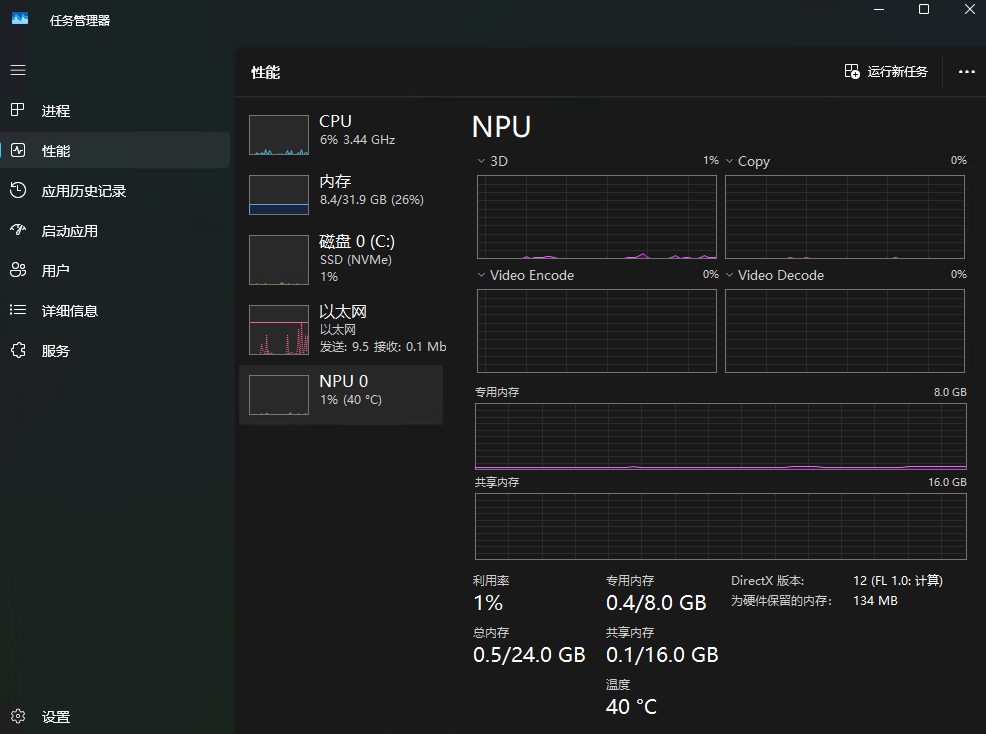Collapse the Video Decode chart
Screen dimensions: 986x734
tap(729, 275)
